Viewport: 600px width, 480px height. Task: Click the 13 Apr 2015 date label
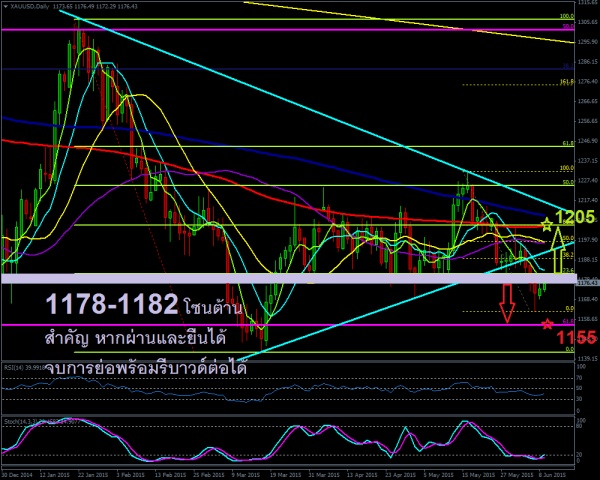point(362,475)
